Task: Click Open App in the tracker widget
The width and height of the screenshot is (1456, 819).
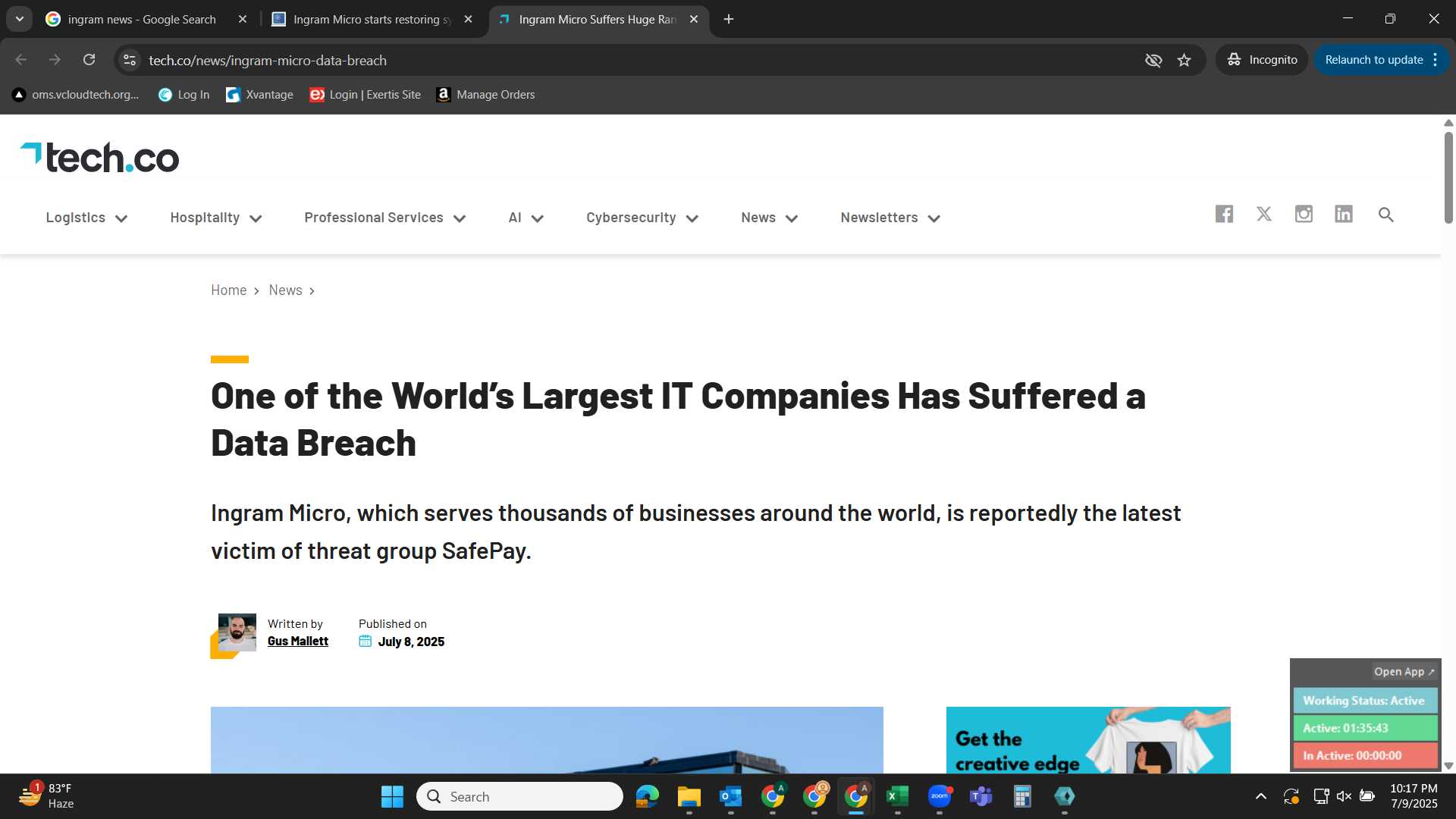Action: [x=1404, y=672]
